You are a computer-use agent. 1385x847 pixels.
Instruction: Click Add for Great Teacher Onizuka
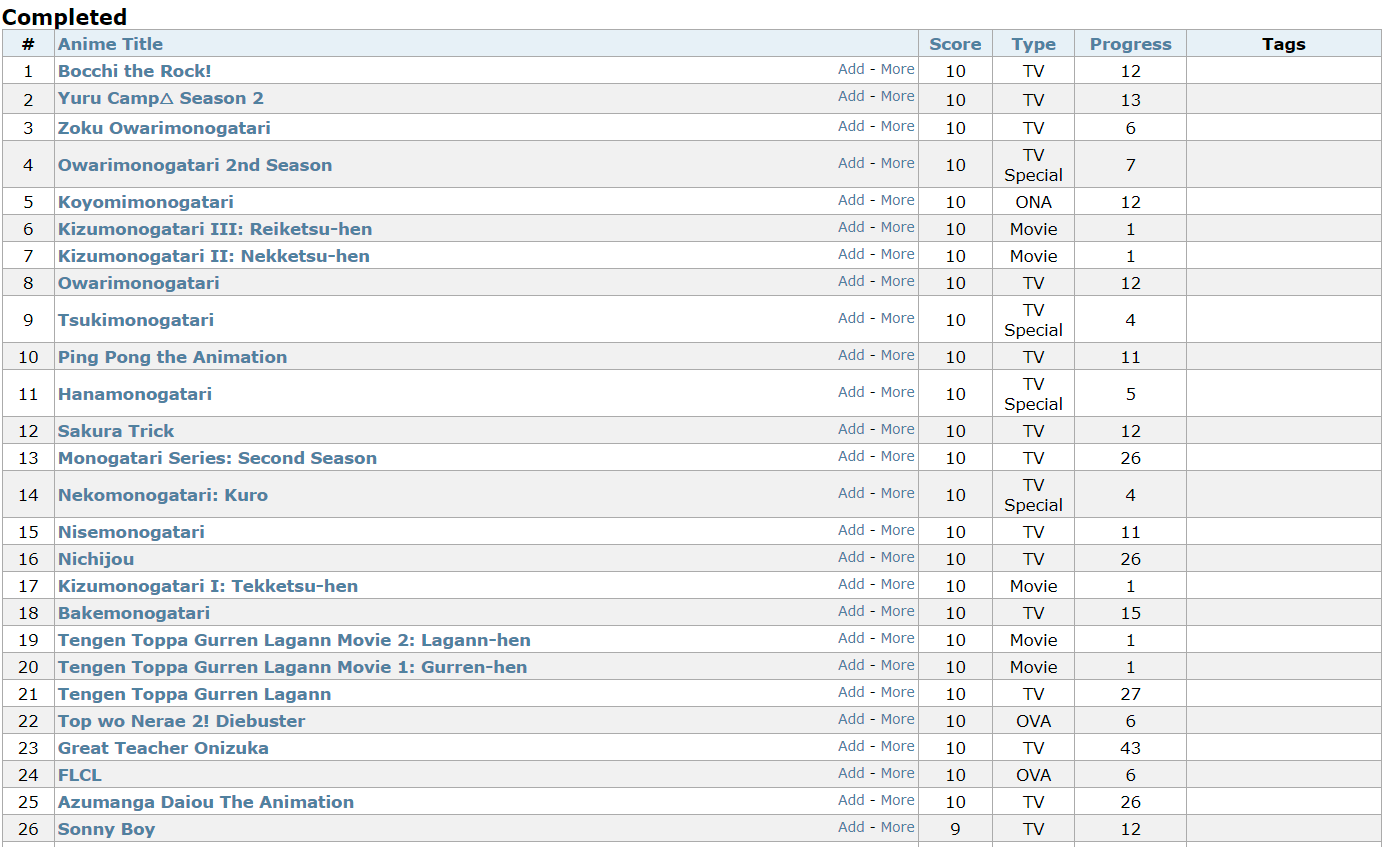(x=851, y=746)
